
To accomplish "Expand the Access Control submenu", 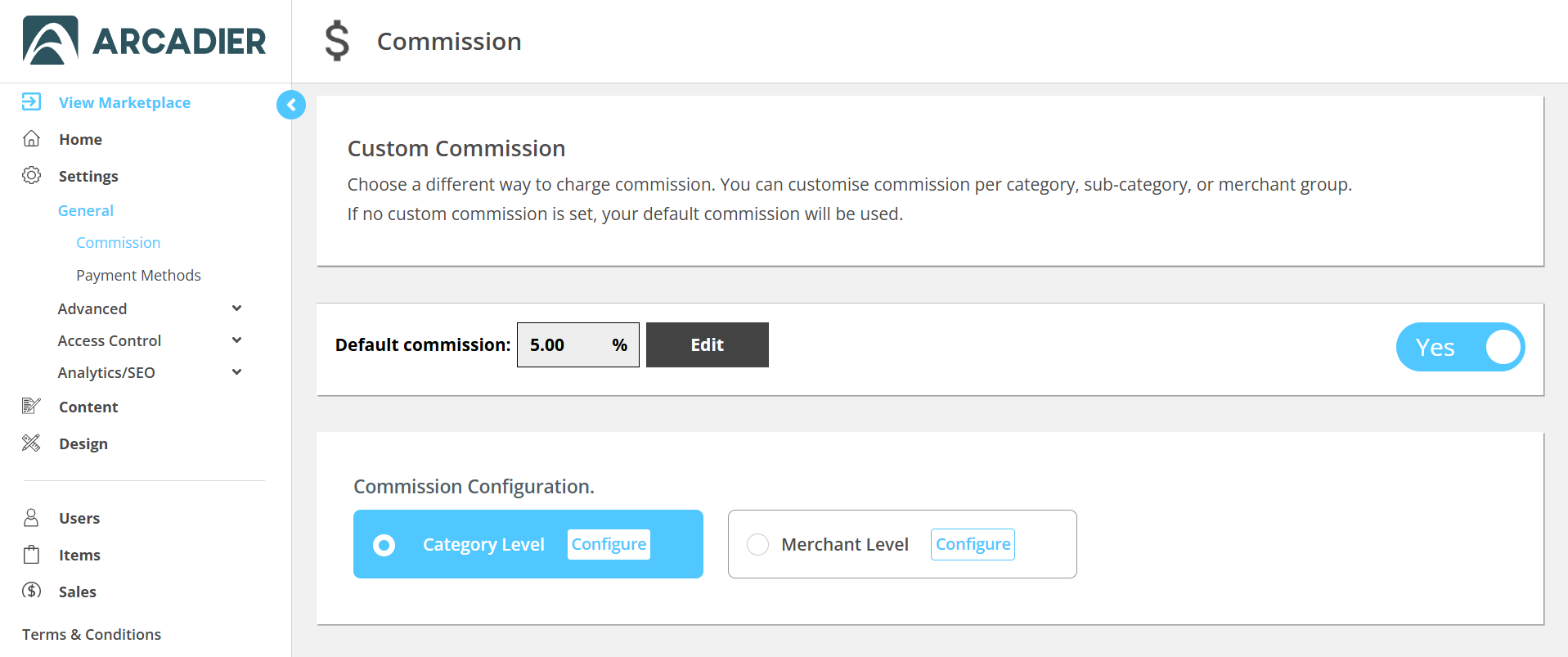I will [x=236, y=340].
